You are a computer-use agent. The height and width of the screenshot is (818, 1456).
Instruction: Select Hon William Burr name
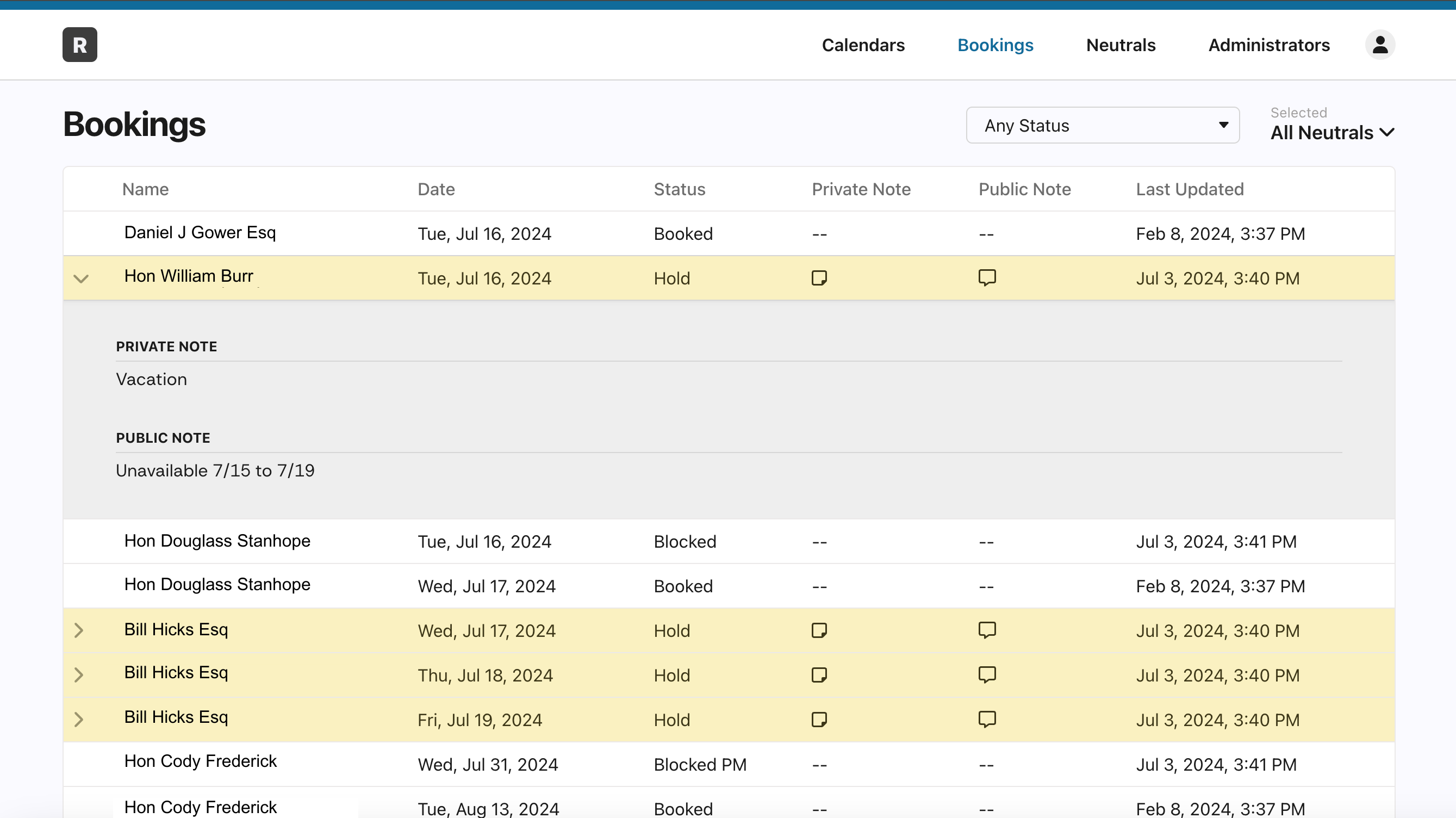[x=188, y=276]
